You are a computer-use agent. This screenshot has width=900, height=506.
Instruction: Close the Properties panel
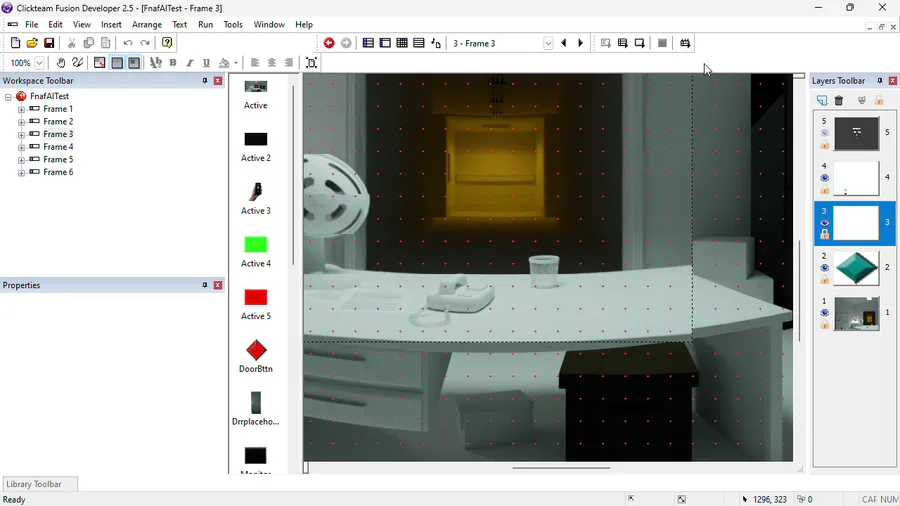click(218, 285)
